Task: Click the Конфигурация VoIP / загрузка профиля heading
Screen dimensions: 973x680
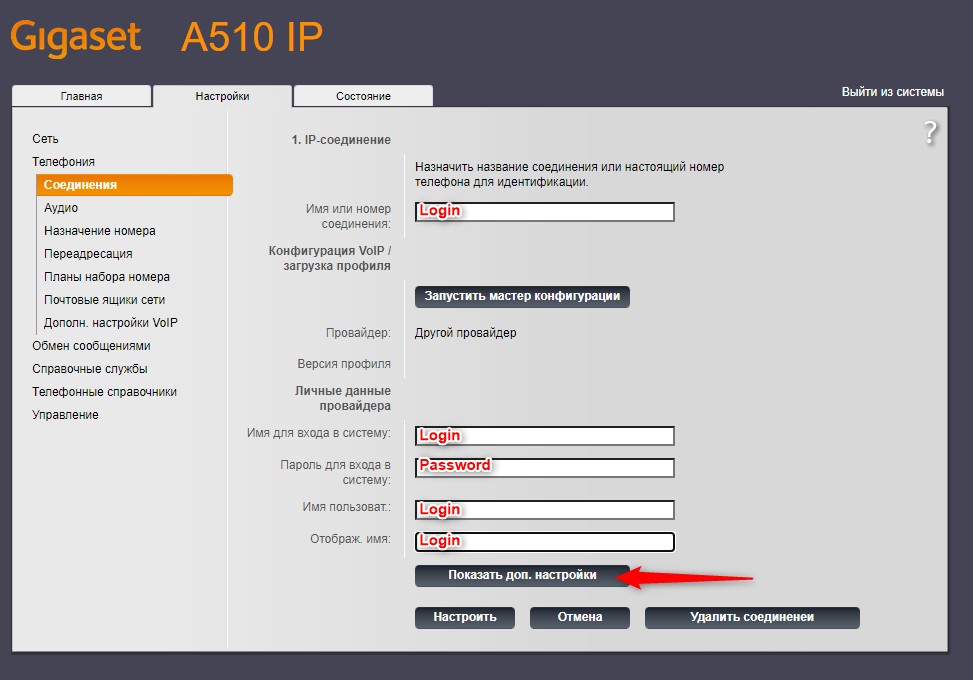Action: pos(330,258)
